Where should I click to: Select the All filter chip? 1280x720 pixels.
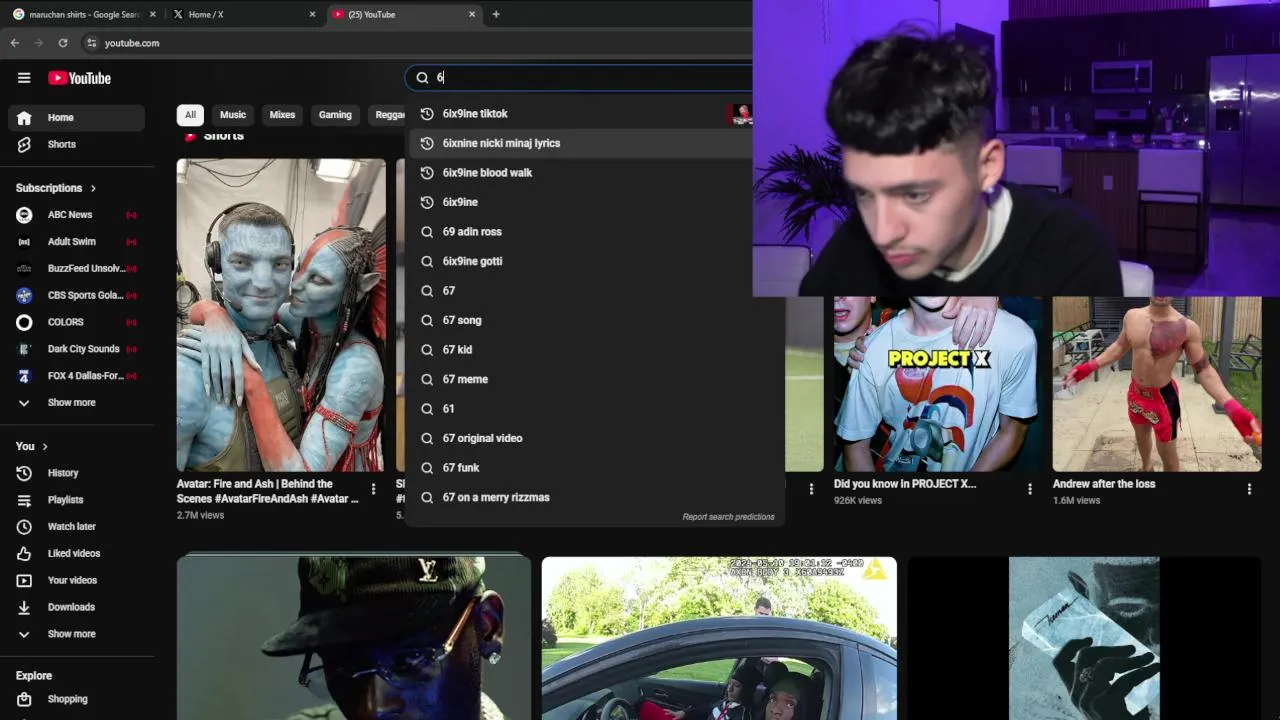pyautogui.click(x=190, y=115)
